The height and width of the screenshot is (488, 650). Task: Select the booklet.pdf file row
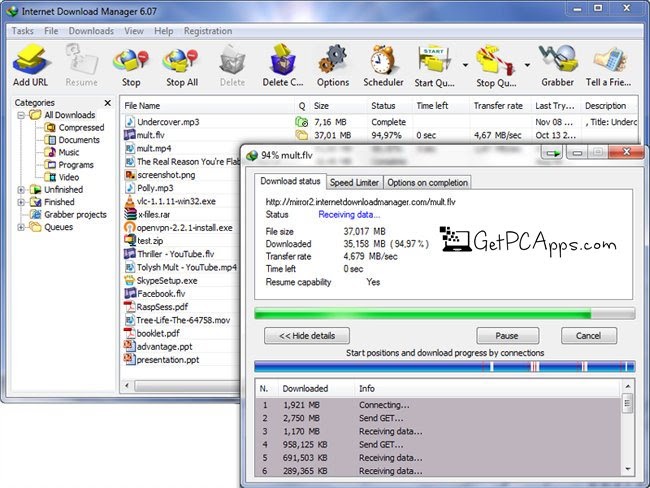pyautogui.click(x=181, y=333)
